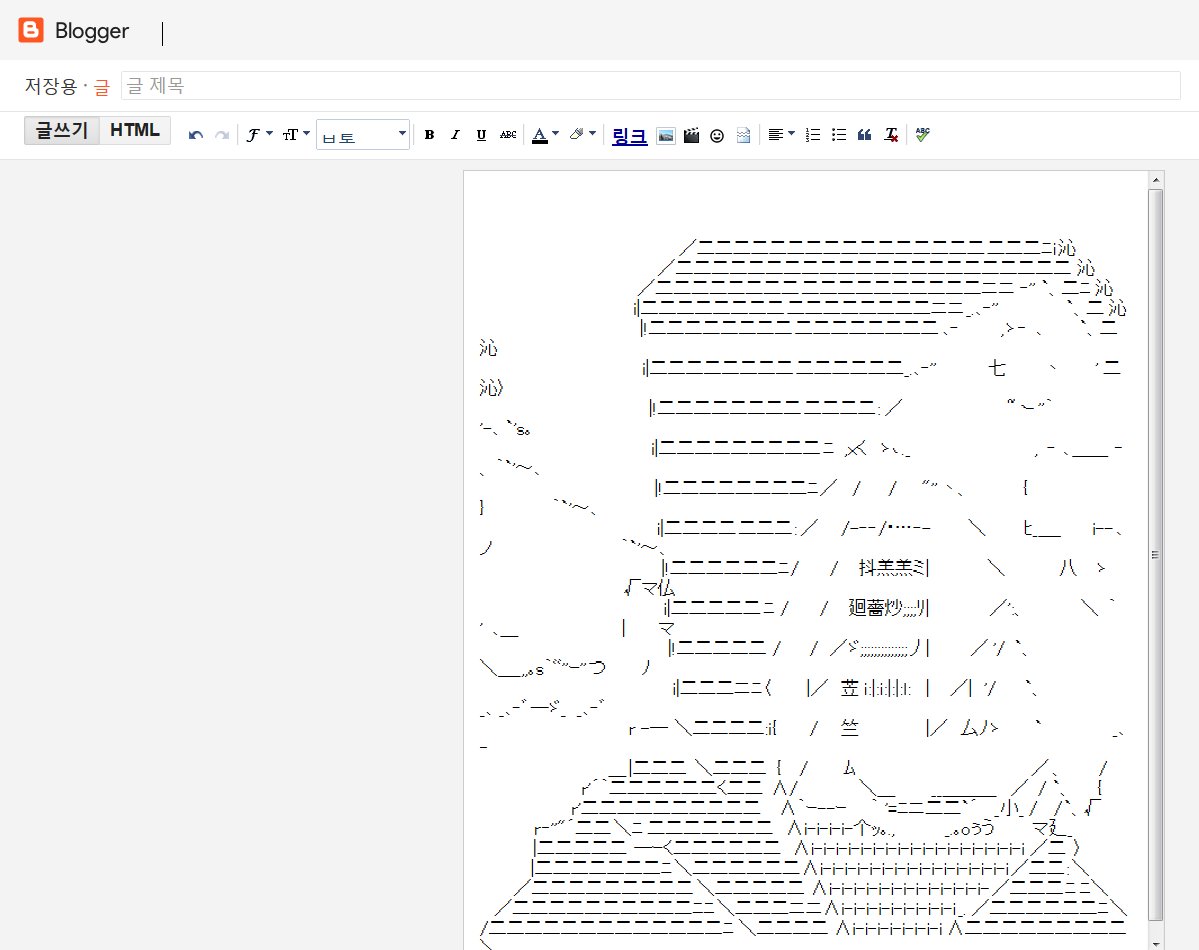Click the 글 제목 title input field
The image size is (1199, 950).
click(650, 86)
